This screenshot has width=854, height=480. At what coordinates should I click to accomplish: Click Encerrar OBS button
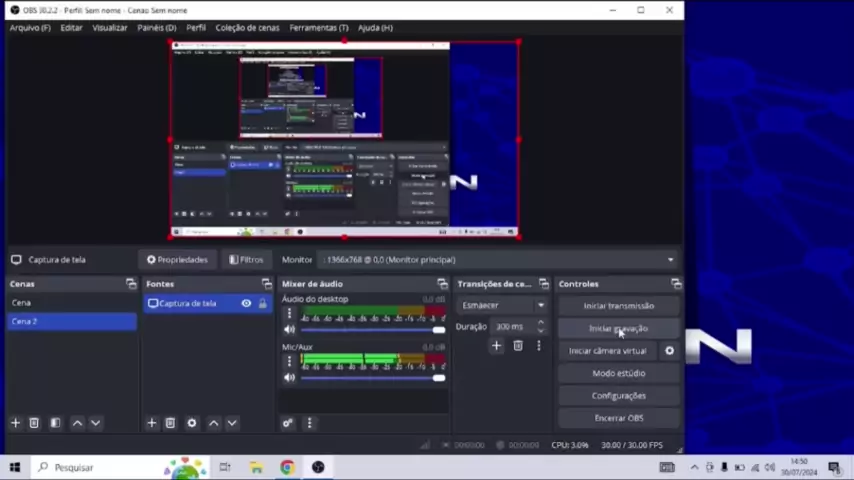619,418
